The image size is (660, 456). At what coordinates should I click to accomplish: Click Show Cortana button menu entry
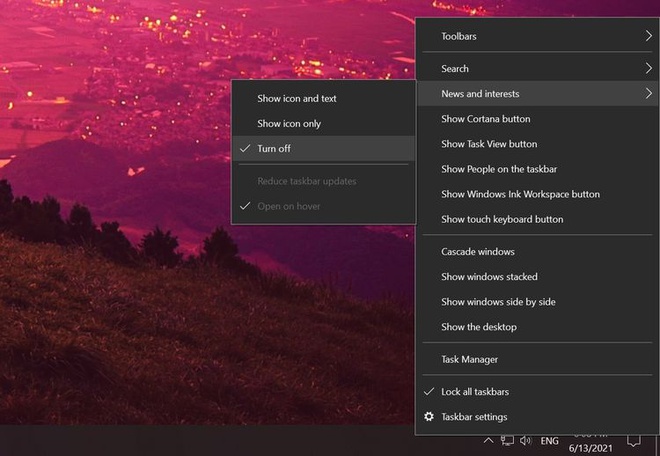(485, 119)
